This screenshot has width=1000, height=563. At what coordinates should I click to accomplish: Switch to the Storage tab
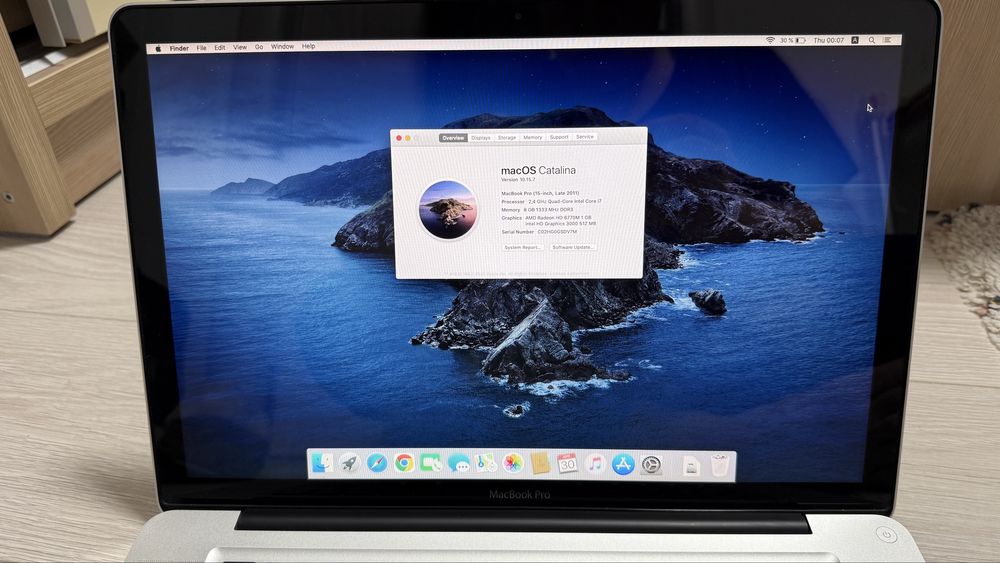click(507, 138)
